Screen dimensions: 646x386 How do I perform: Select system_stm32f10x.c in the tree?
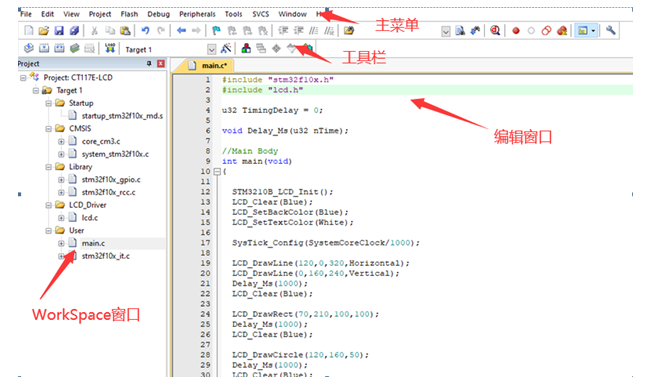115,154
